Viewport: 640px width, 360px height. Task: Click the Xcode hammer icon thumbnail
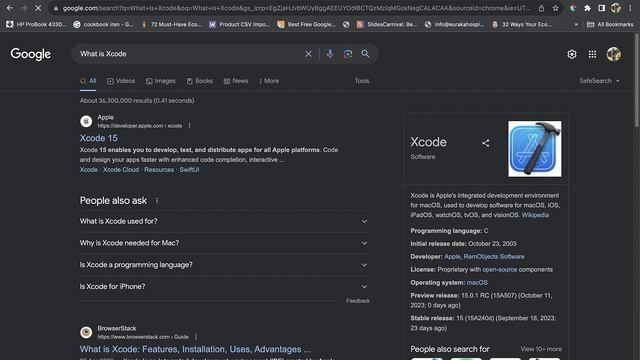click(x=535, y=149)
